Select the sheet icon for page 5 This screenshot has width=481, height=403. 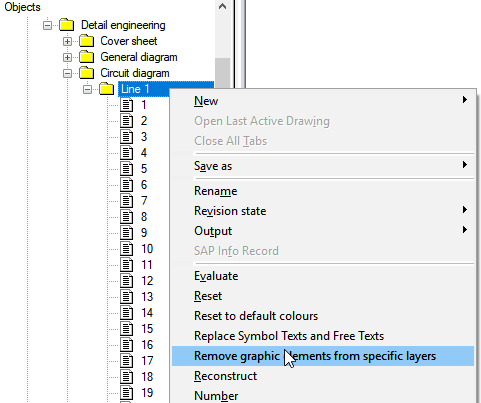point(126,169)
